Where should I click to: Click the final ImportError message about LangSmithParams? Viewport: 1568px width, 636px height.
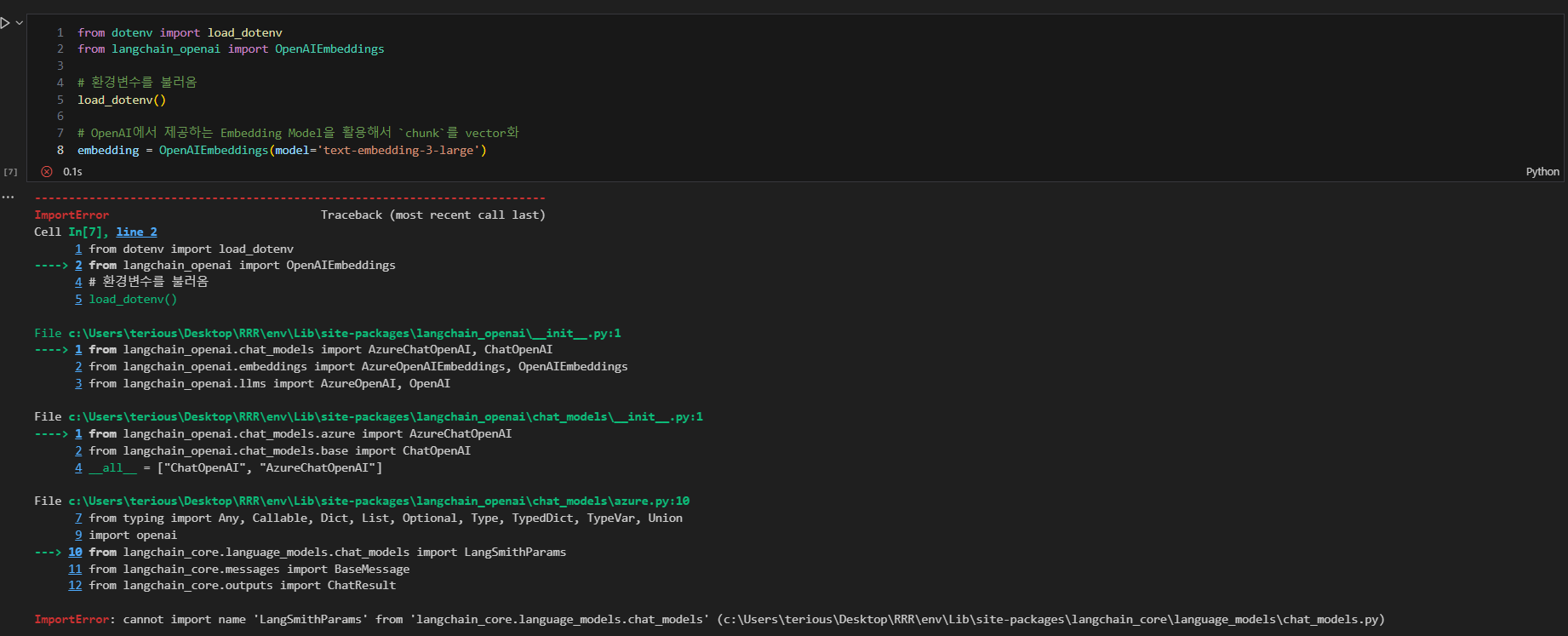tap(709, 619)
